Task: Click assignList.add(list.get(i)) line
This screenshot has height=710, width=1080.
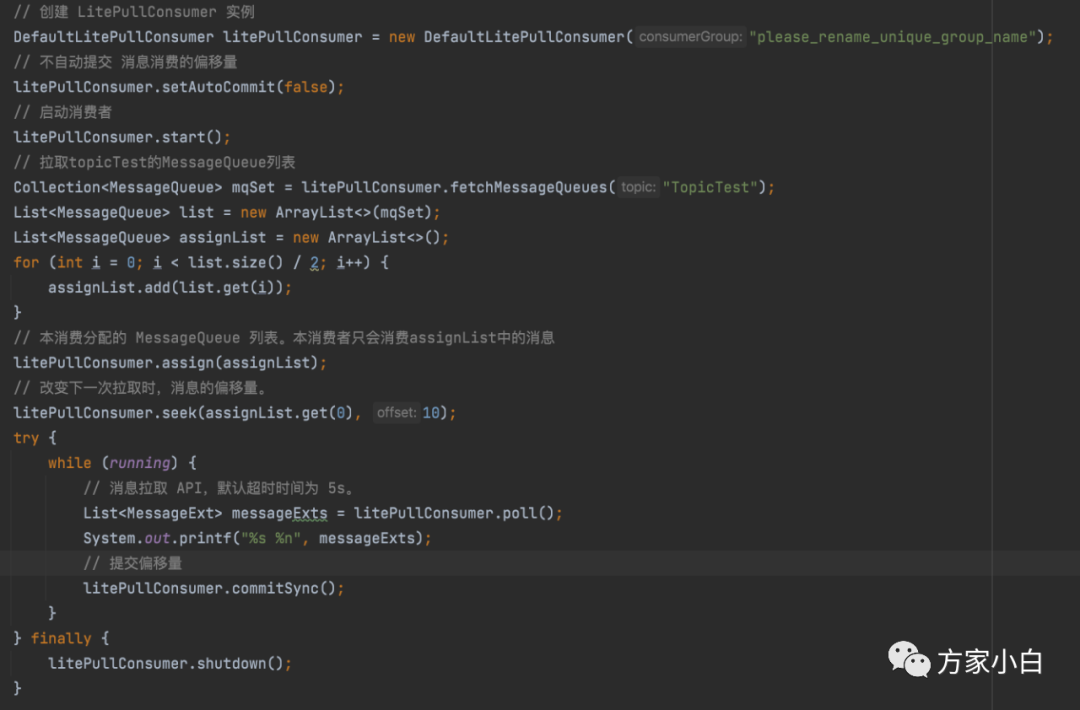Action: (x=169, y=287)
